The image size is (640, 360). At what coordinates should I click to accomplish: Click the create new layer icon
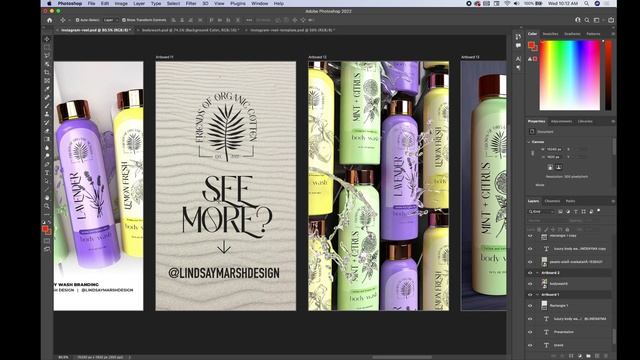click(x=597, y=356)
